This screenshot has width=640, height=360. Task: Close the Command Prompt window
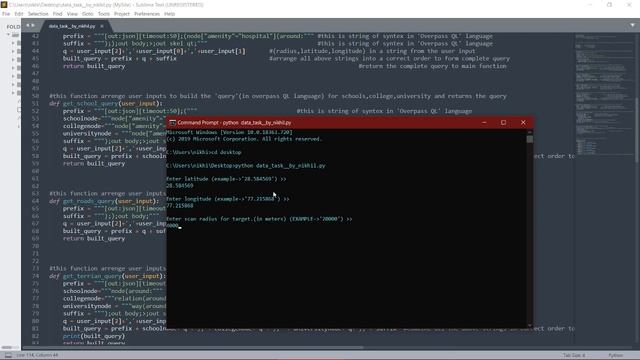523,122
